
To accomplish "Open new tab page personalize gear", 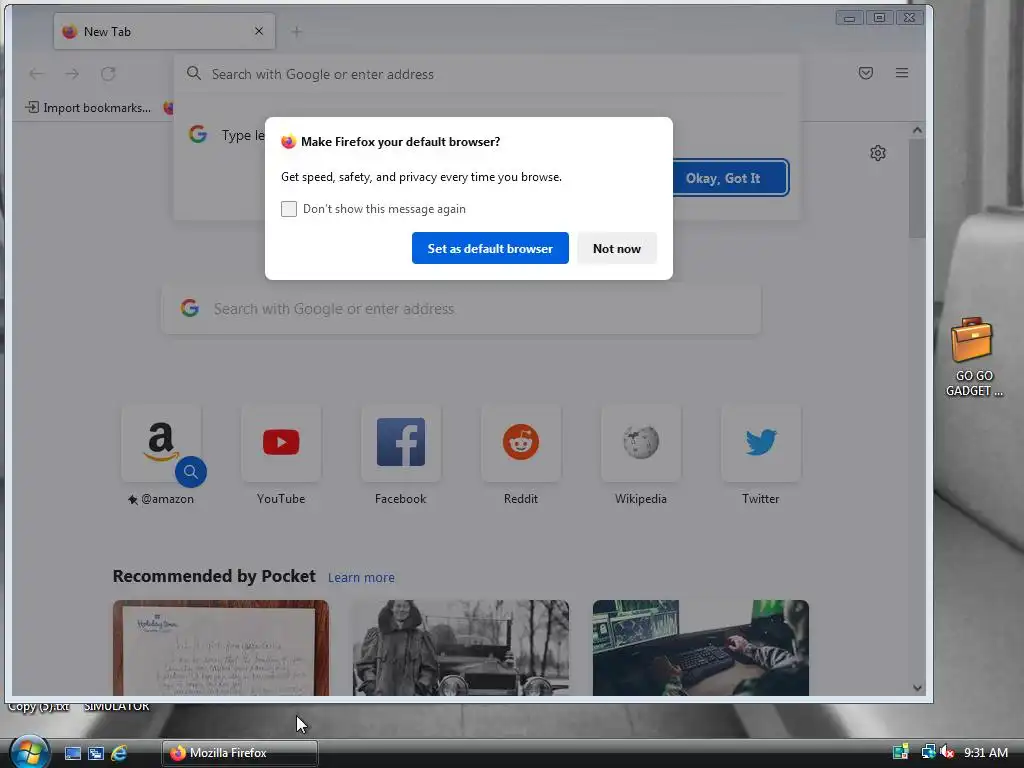I will tap(878, 153).
